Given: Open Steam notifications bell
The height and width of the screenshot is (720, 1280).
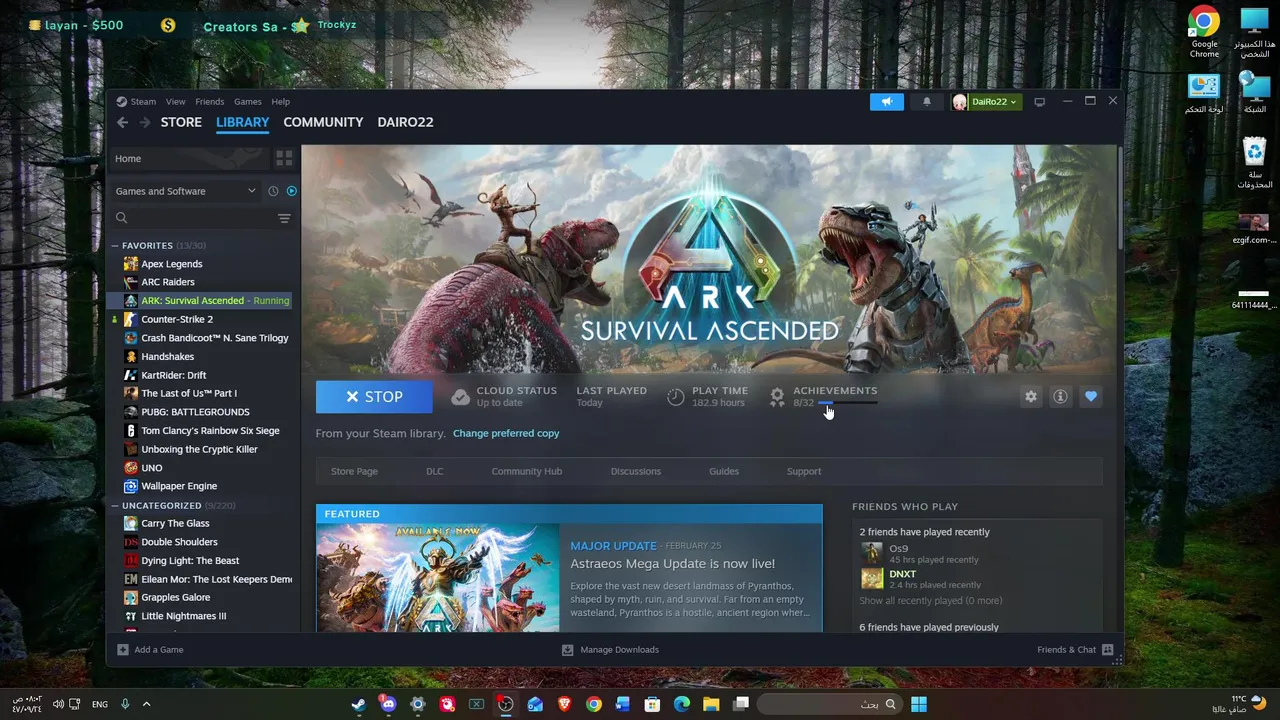Looking at the screenshot, I should tap(926, 101).
